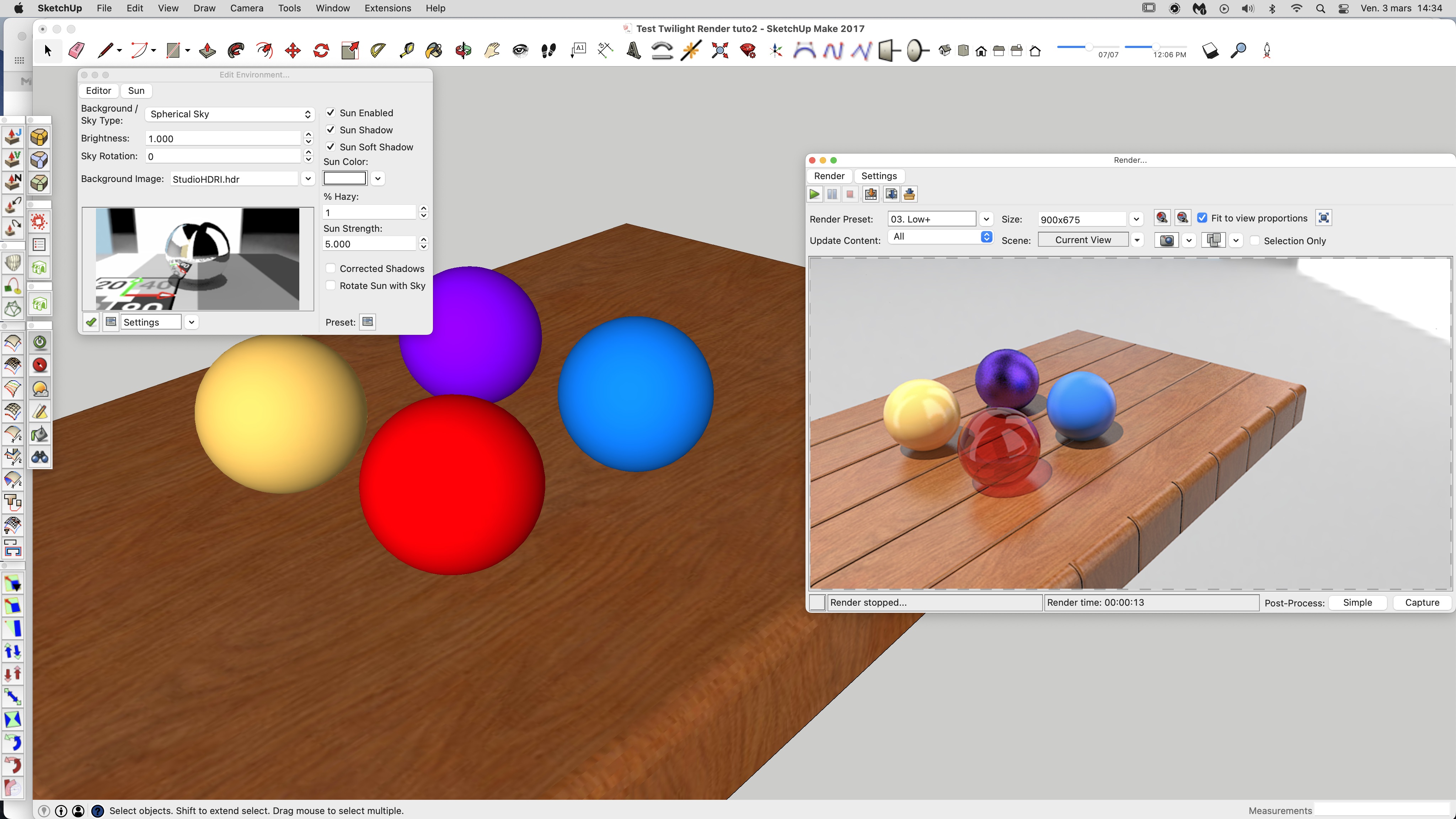Viewport: 1456px width, 819px height.
Task: Enable Rotate Sun with Sky
Action: (331, 285)
